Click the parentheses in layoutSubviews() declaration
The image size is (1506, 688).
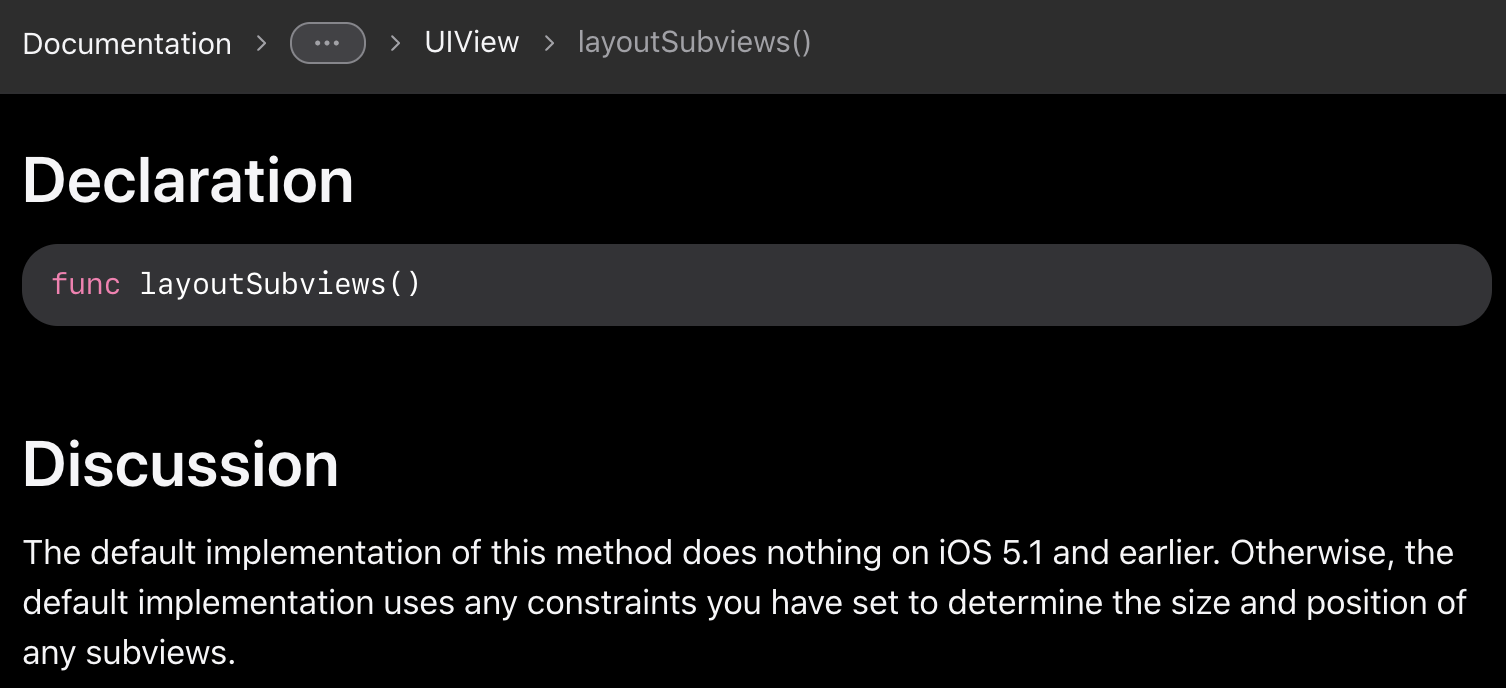click(405, 284)
